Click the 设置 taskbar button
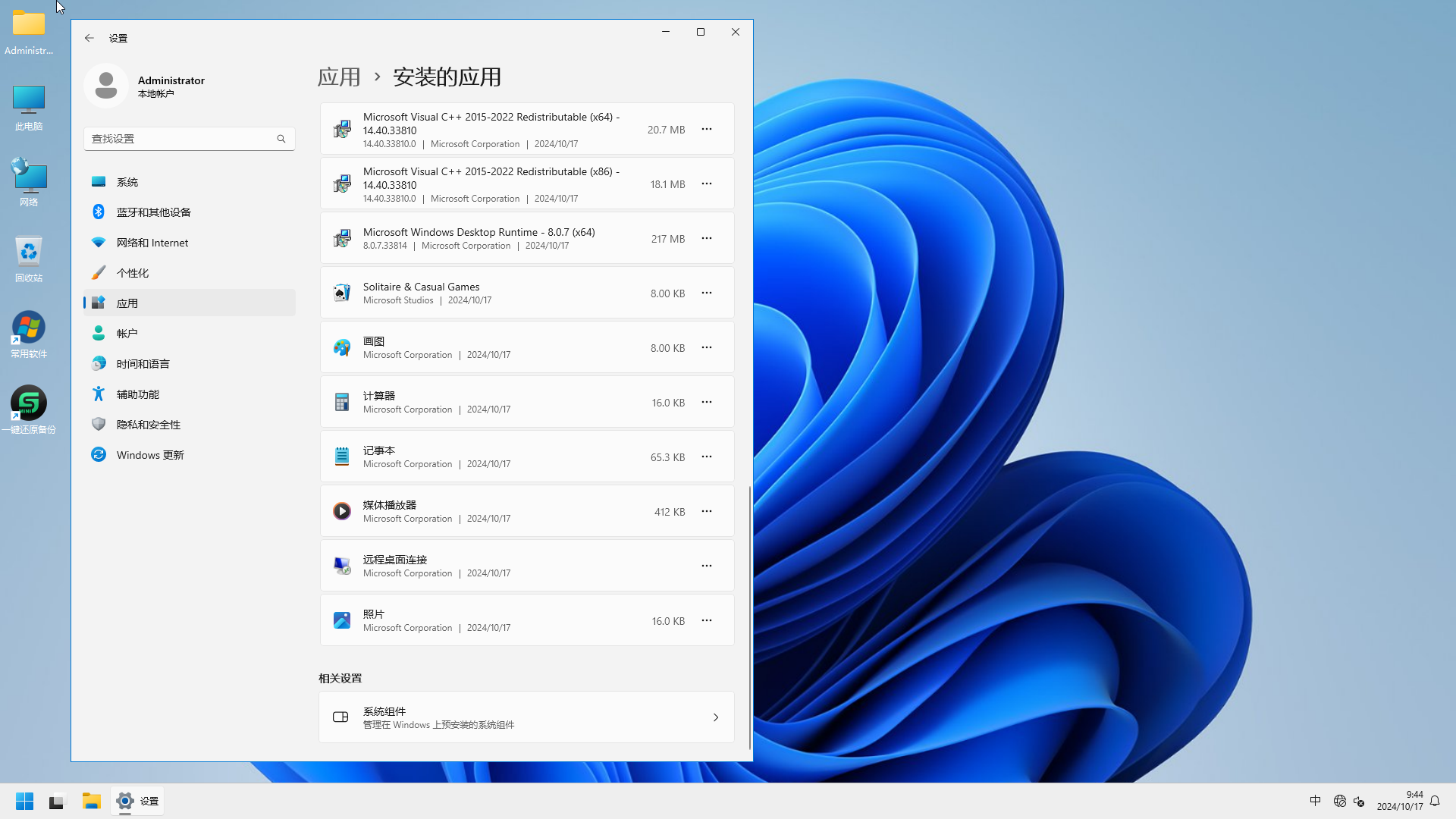This screenshot has height=819, width=1456. tap(137, 801)
